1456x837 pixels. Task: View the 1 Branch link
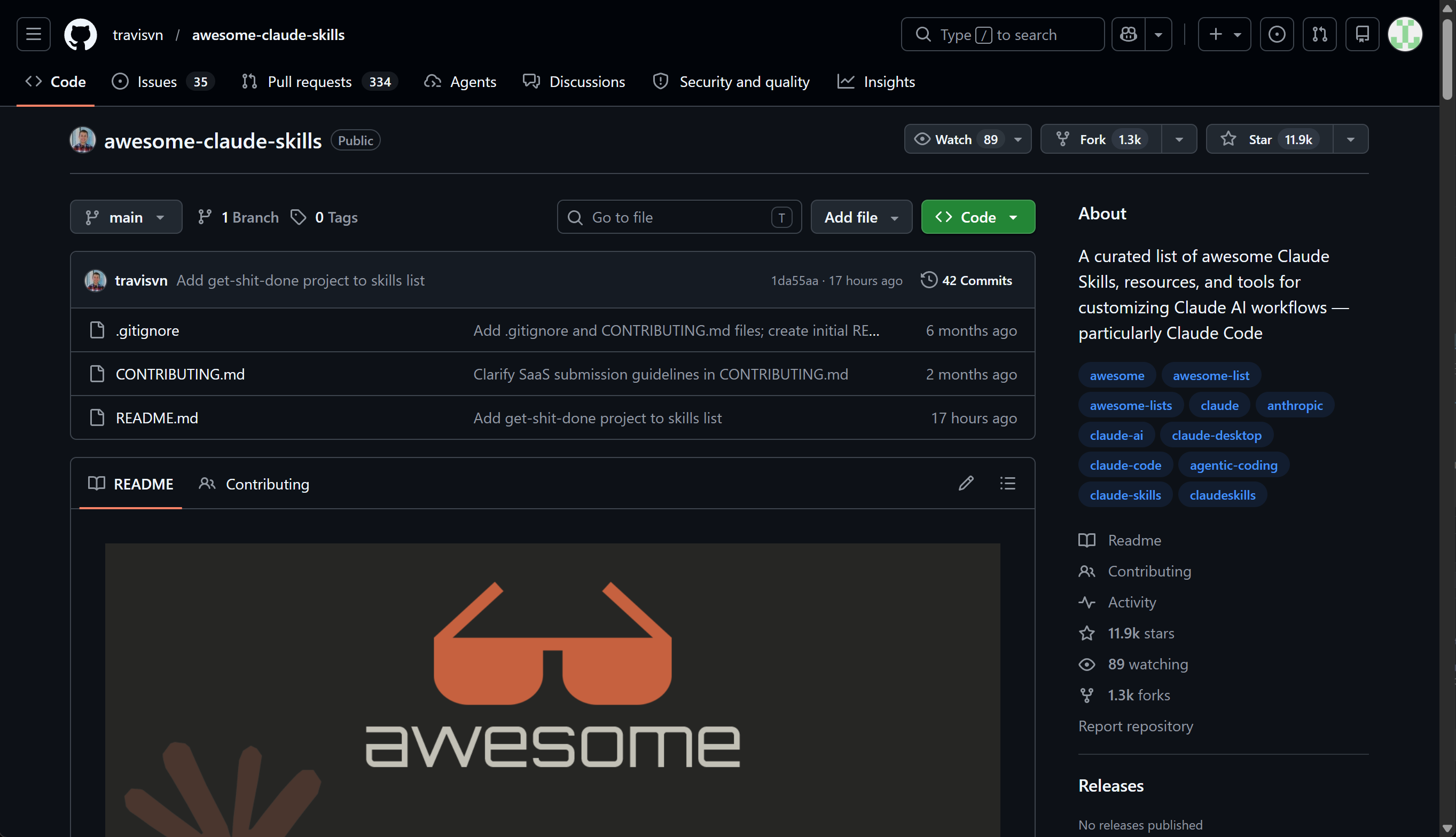[238, 217]
